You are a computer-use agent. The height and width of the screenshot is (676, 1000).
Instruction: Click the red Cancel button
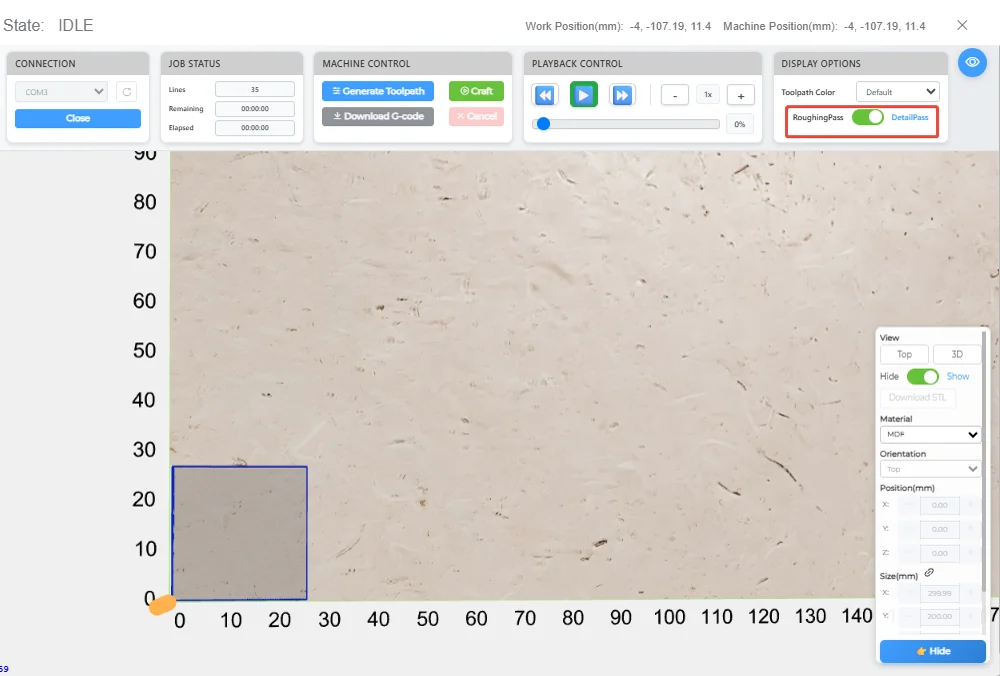click(x=476, y=116)
